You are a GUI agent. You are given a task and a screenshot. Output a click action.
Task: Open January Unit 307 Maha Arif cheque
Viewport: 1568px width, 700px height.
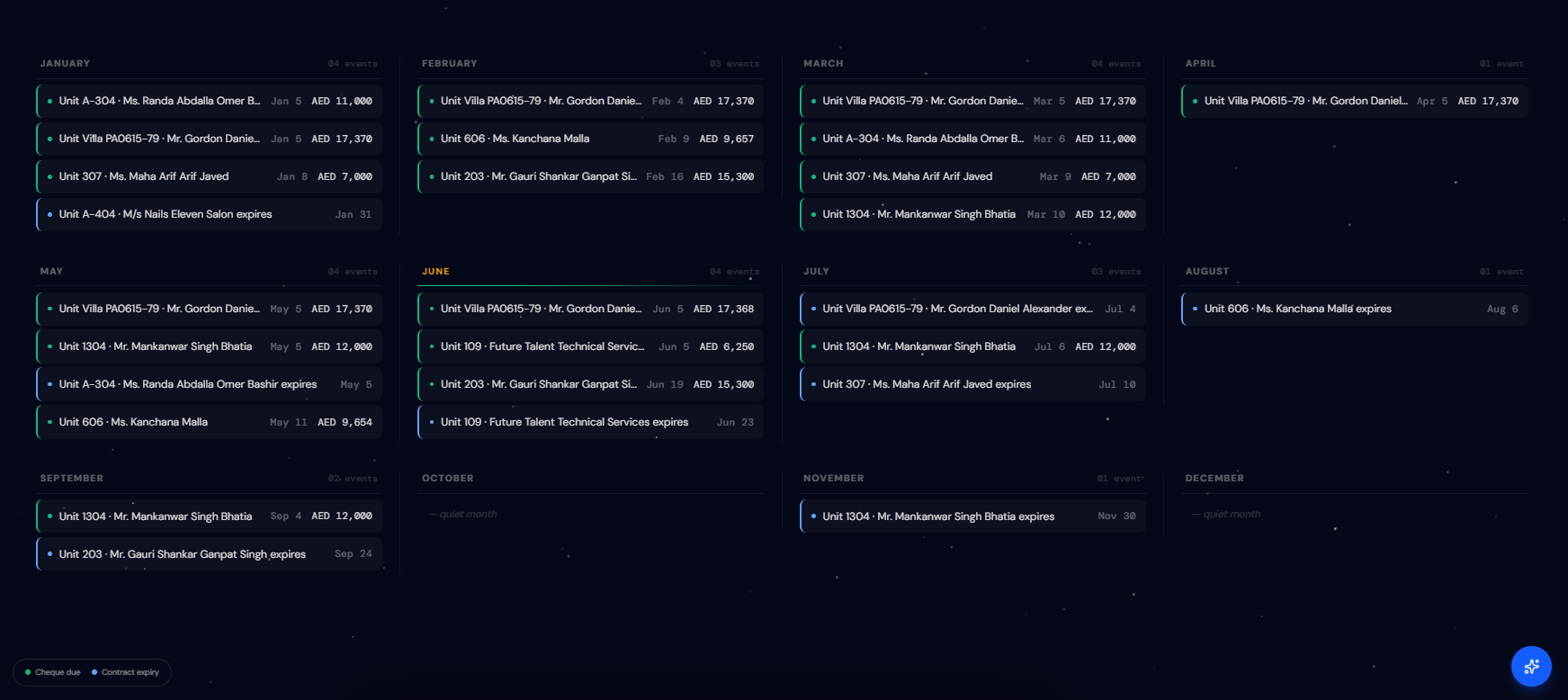210,176
